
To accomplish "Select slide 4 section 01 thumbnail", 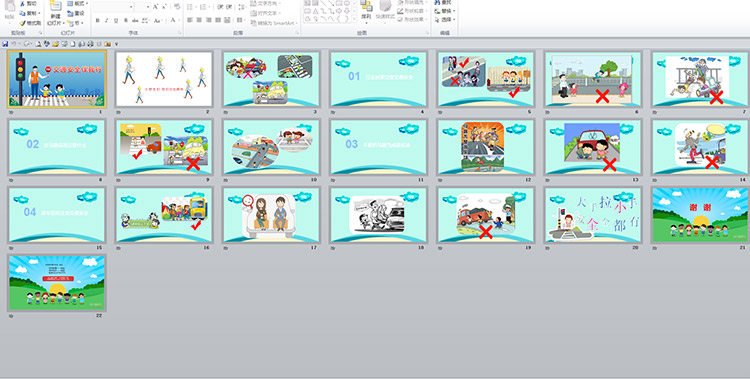I will click(x=378, y=79).
